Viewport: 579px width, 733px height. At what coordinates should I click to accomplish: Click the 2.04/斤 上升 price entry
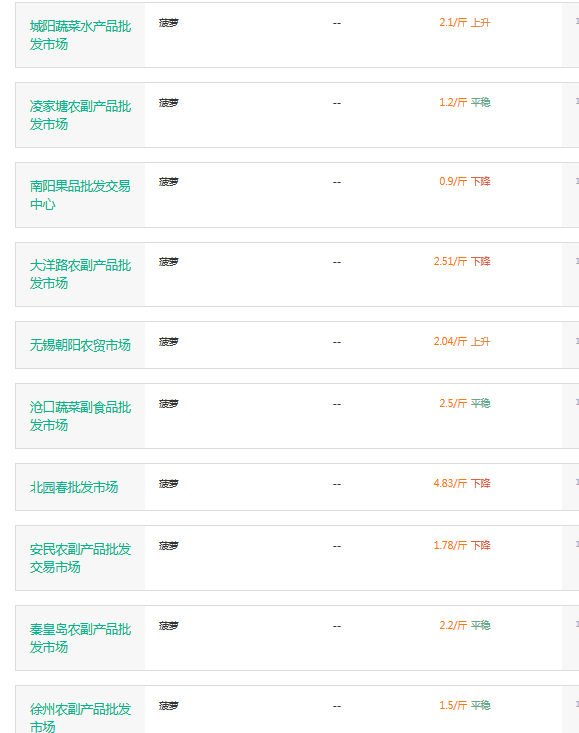(462, 341)
